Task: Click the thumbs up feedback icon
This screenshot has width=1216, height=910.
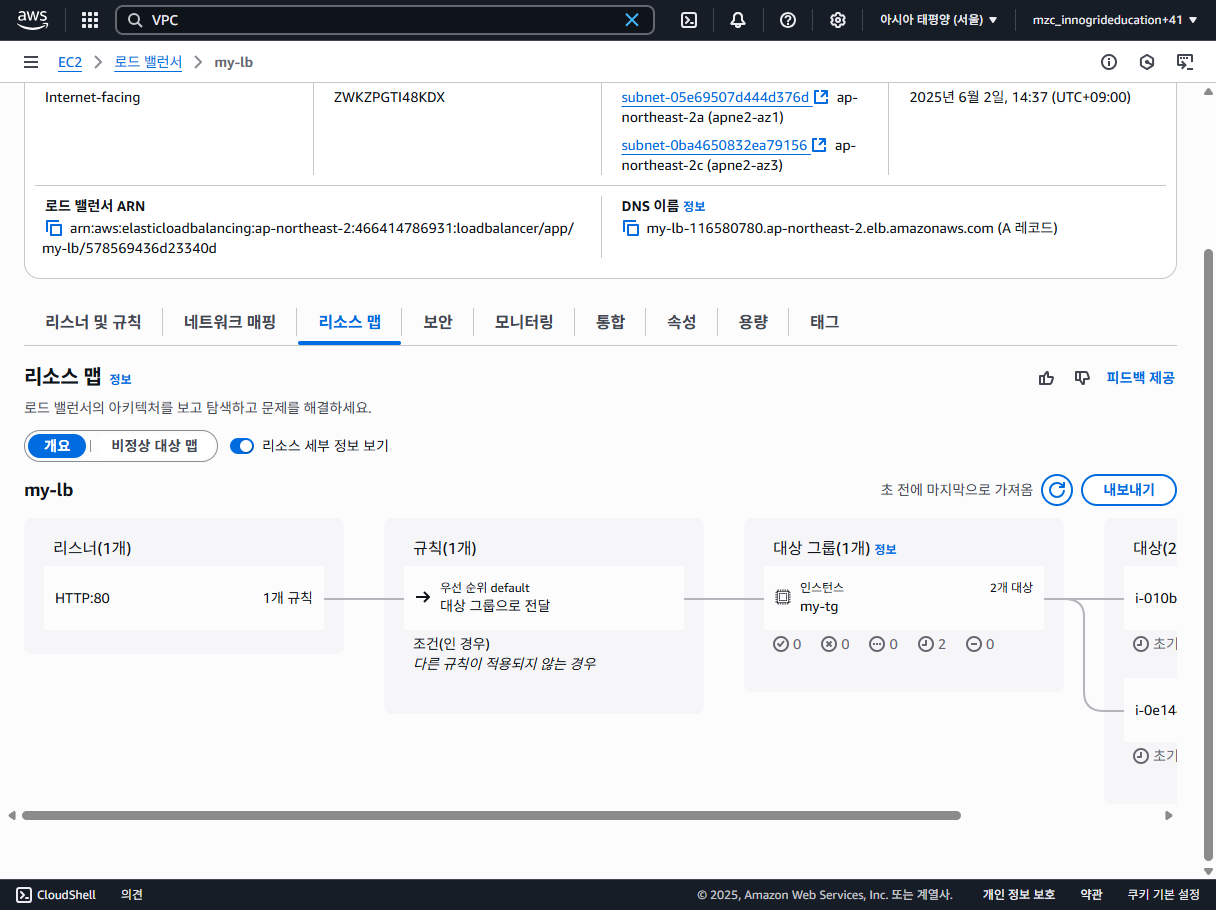Action: click(1047, 378)
